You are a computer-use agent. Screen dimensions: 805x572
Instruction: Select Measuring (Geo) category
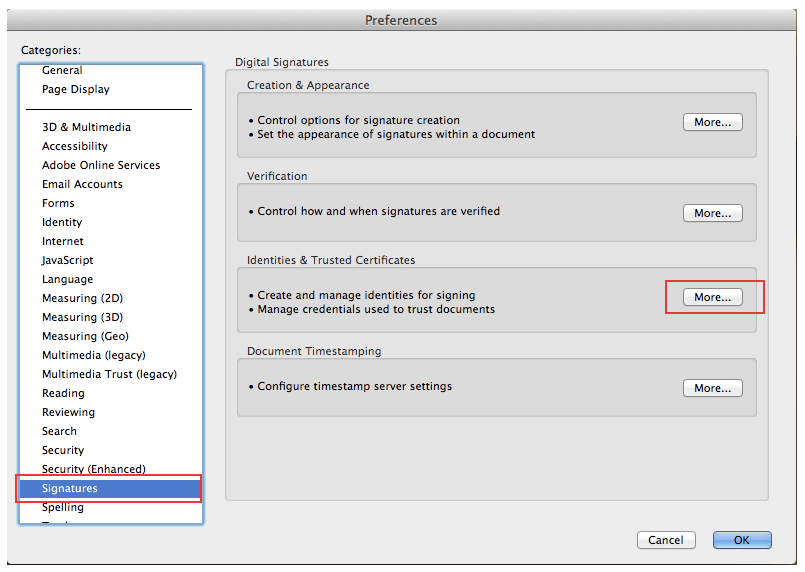[x=85, y=337]
